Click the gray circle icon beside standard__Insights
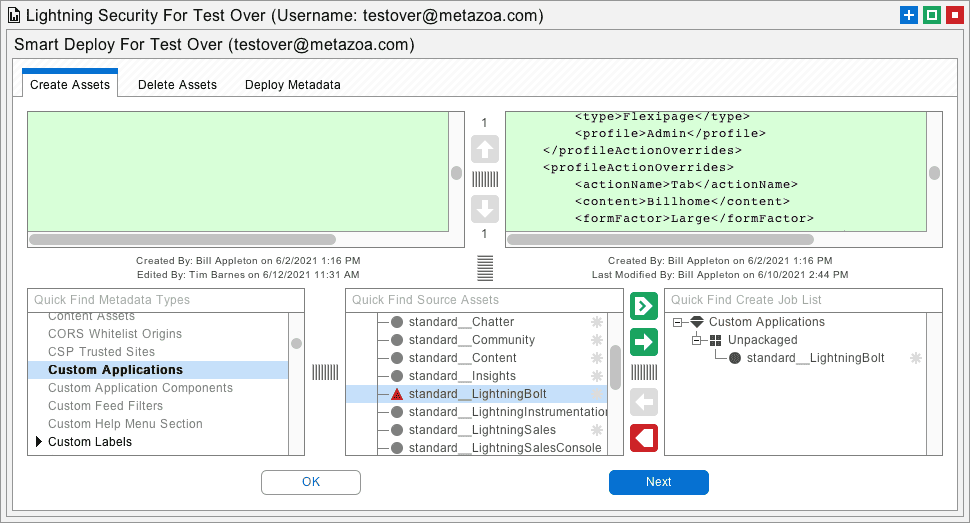The height and width of the screenshot is (523, 970). [397, 376]
